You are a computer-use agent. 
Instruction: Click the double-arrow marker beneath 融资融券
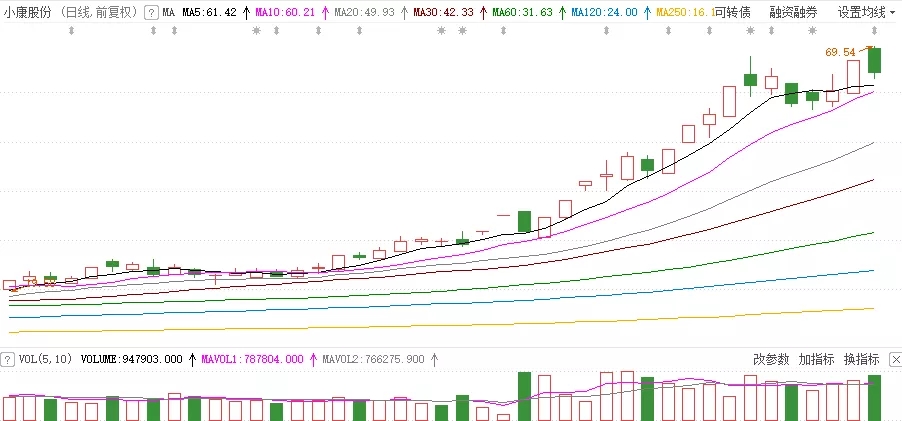tap(771, 31)
